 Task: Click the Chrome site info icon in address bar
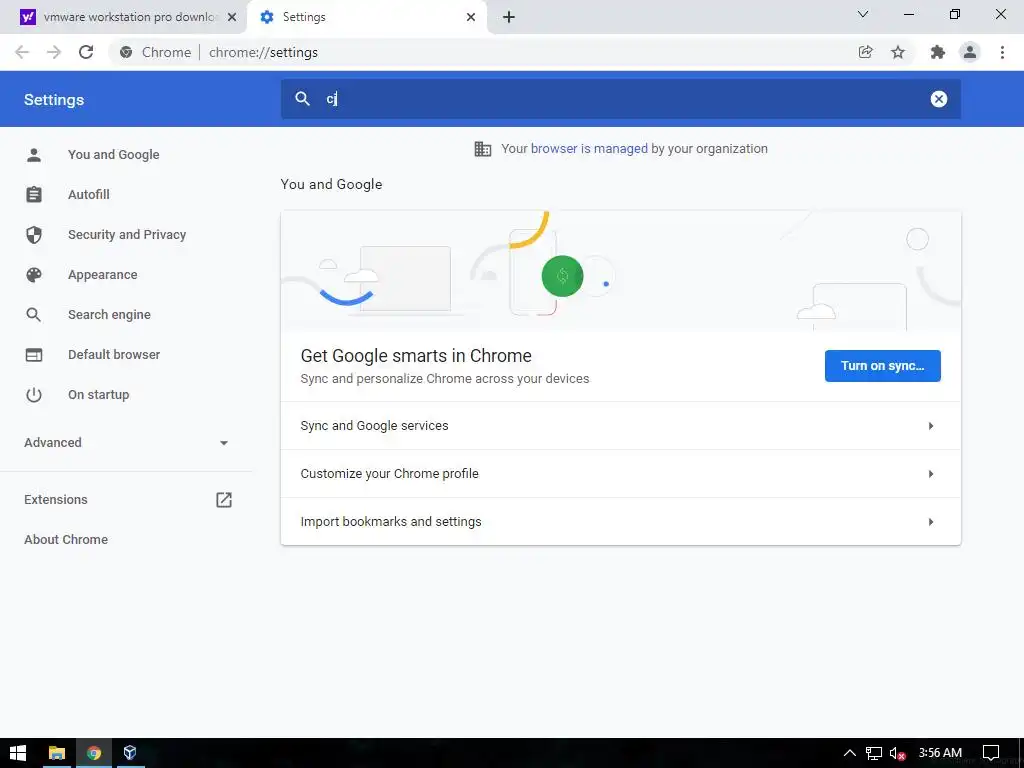[126, 52]
